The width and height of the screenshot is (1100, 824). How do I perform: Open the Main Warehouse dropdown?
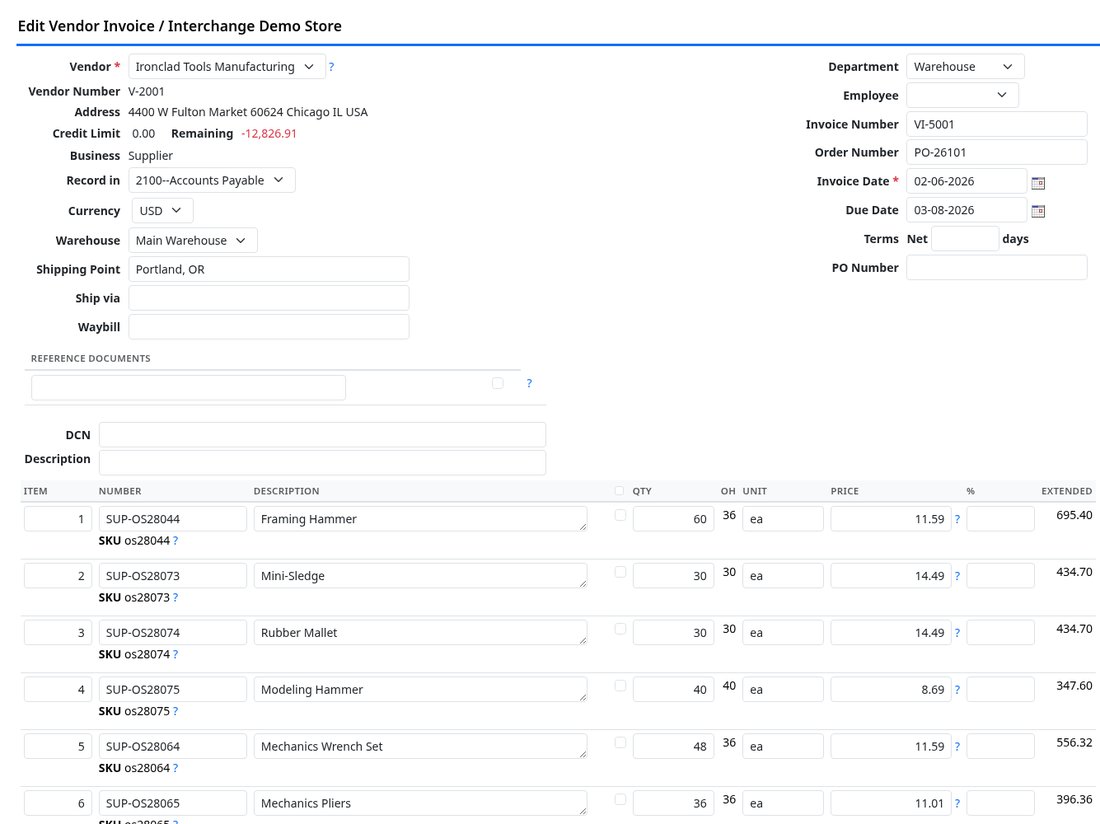coord(193,241)
